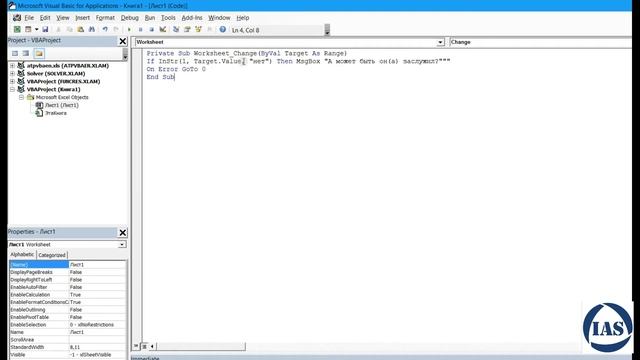The image size is (640, 360).
Task: Open Properties Window toolbar icon
Action: (x=187, y=29)
